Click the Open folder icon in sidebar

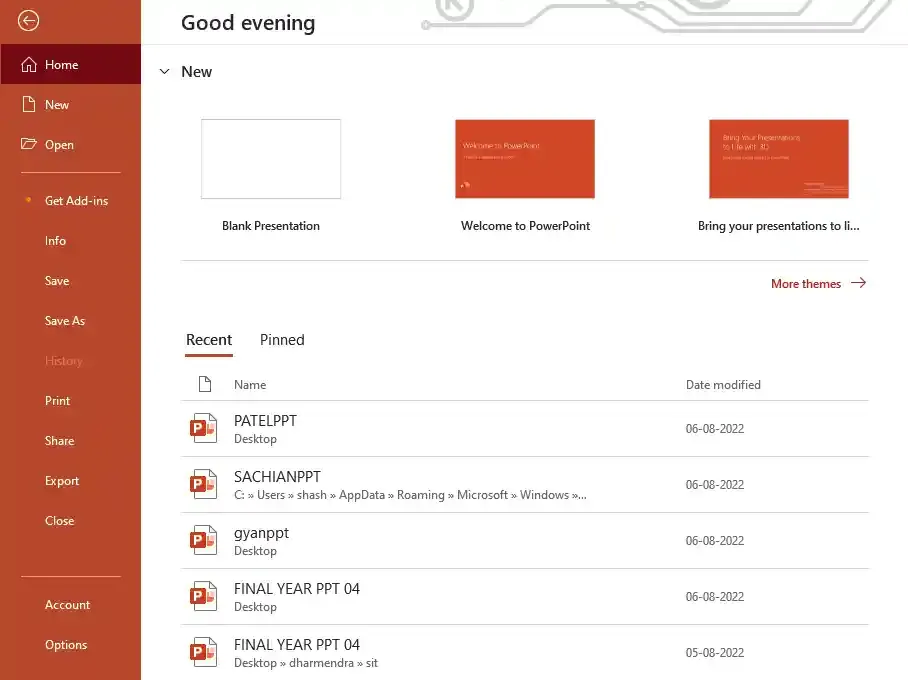[x=28, y=144]
